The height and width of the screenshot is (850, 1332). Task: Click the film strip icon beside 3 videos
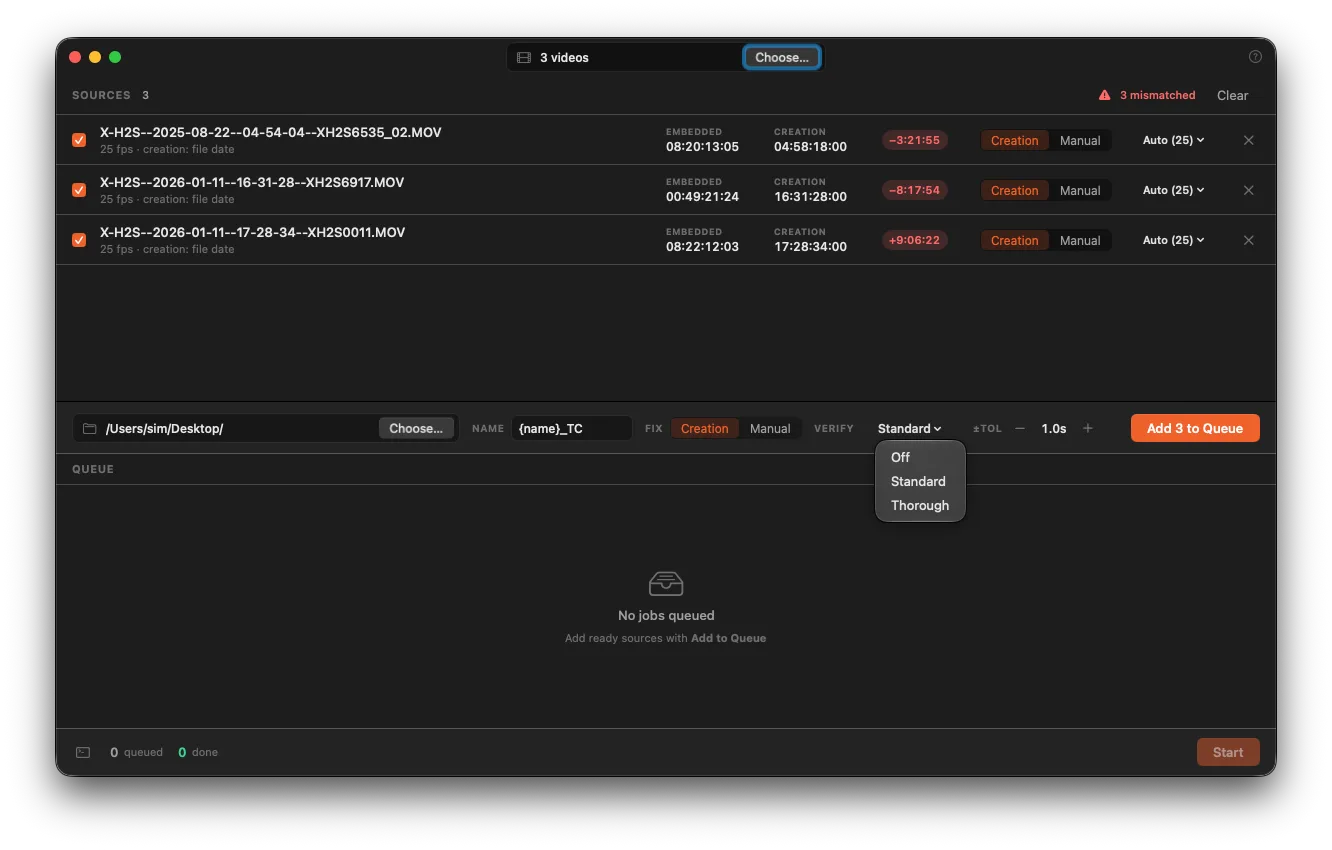point(523,58)
